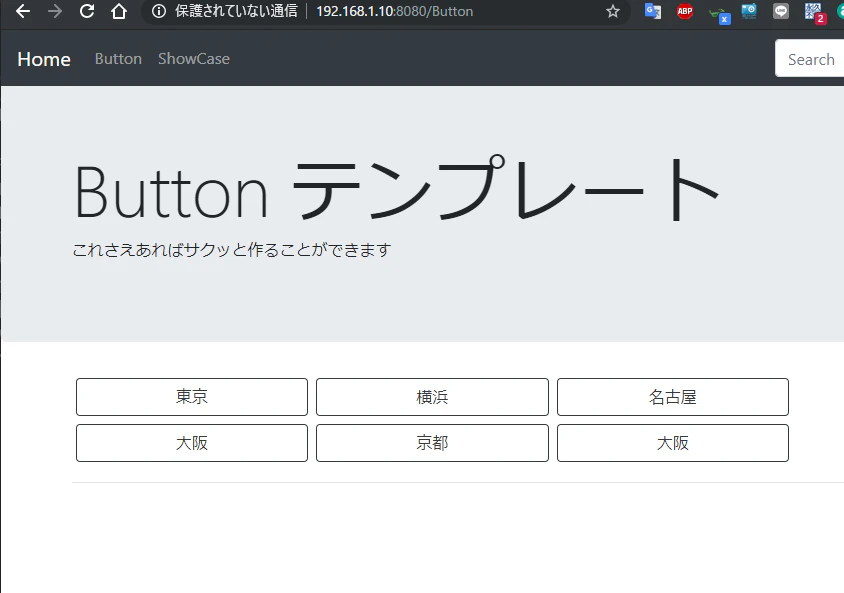The height and width of the screenshot is (593, 844).
Task: Go to Home in the navbar
Action: 44,59
